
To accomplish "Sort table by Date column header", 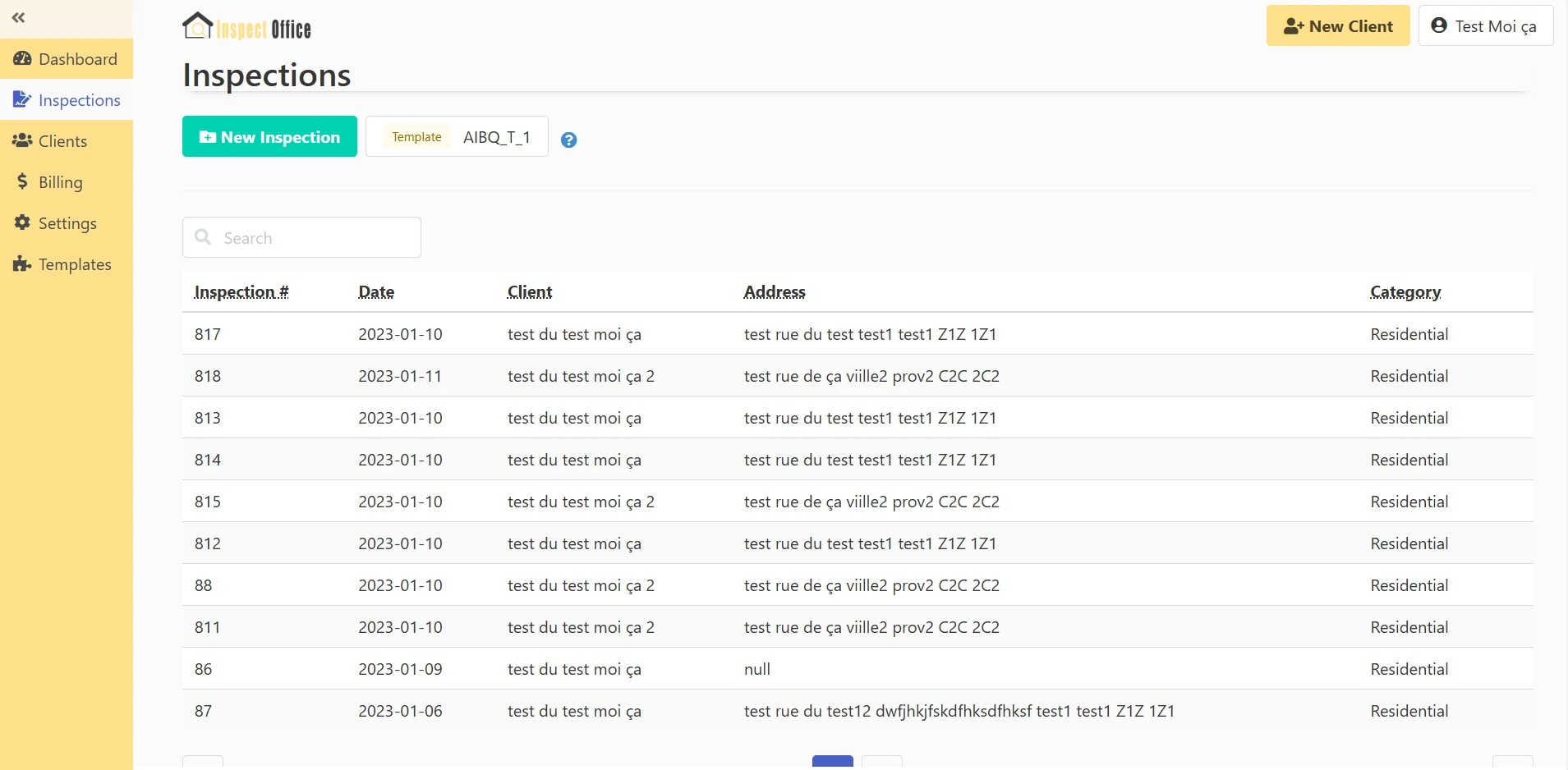I will pyautogui.click(x=376, y=292).
